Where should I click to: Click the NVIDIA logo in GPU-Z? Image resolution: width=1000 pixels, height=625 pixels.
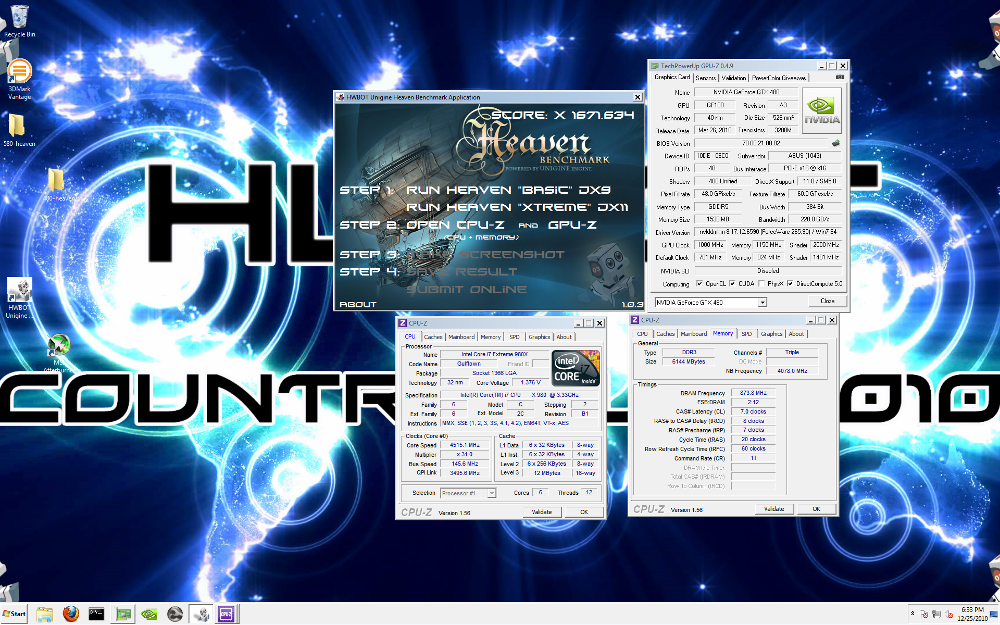pyautogui.click(x=821, y=110)
